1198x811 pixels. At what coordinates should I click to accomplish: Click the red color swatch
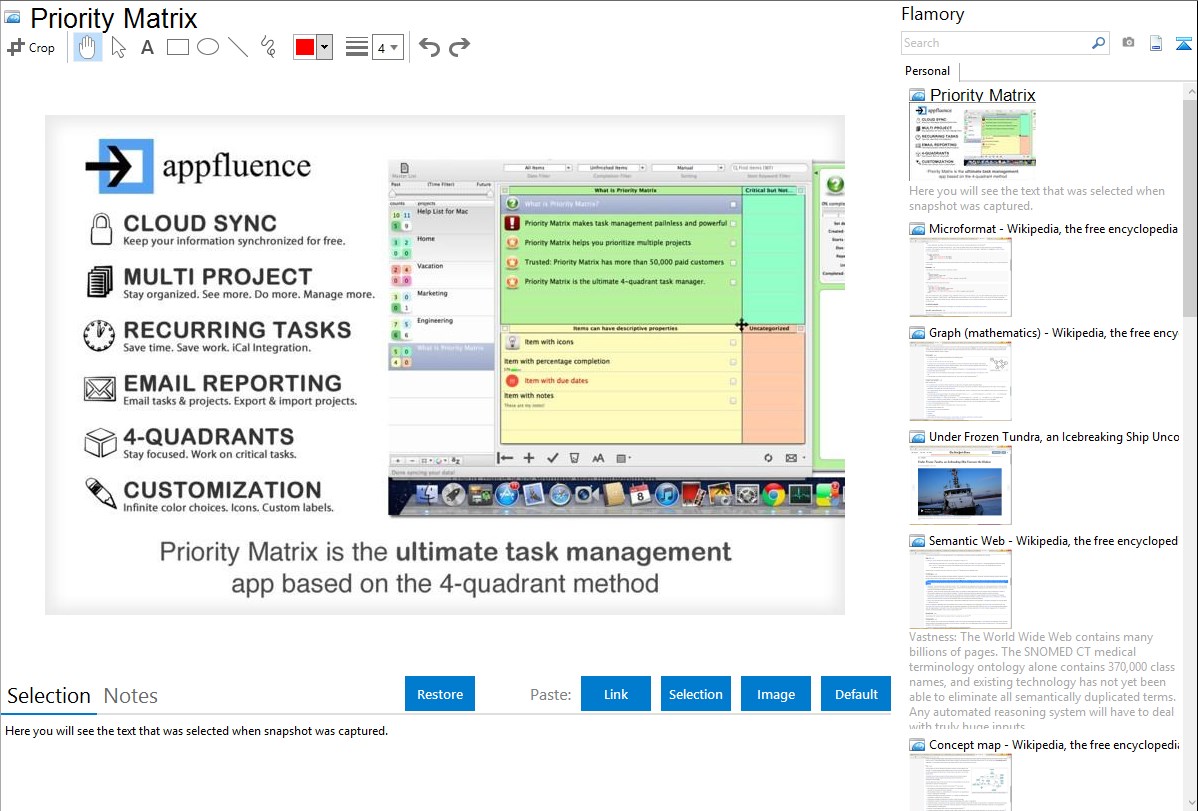click(x=304, y=47)
